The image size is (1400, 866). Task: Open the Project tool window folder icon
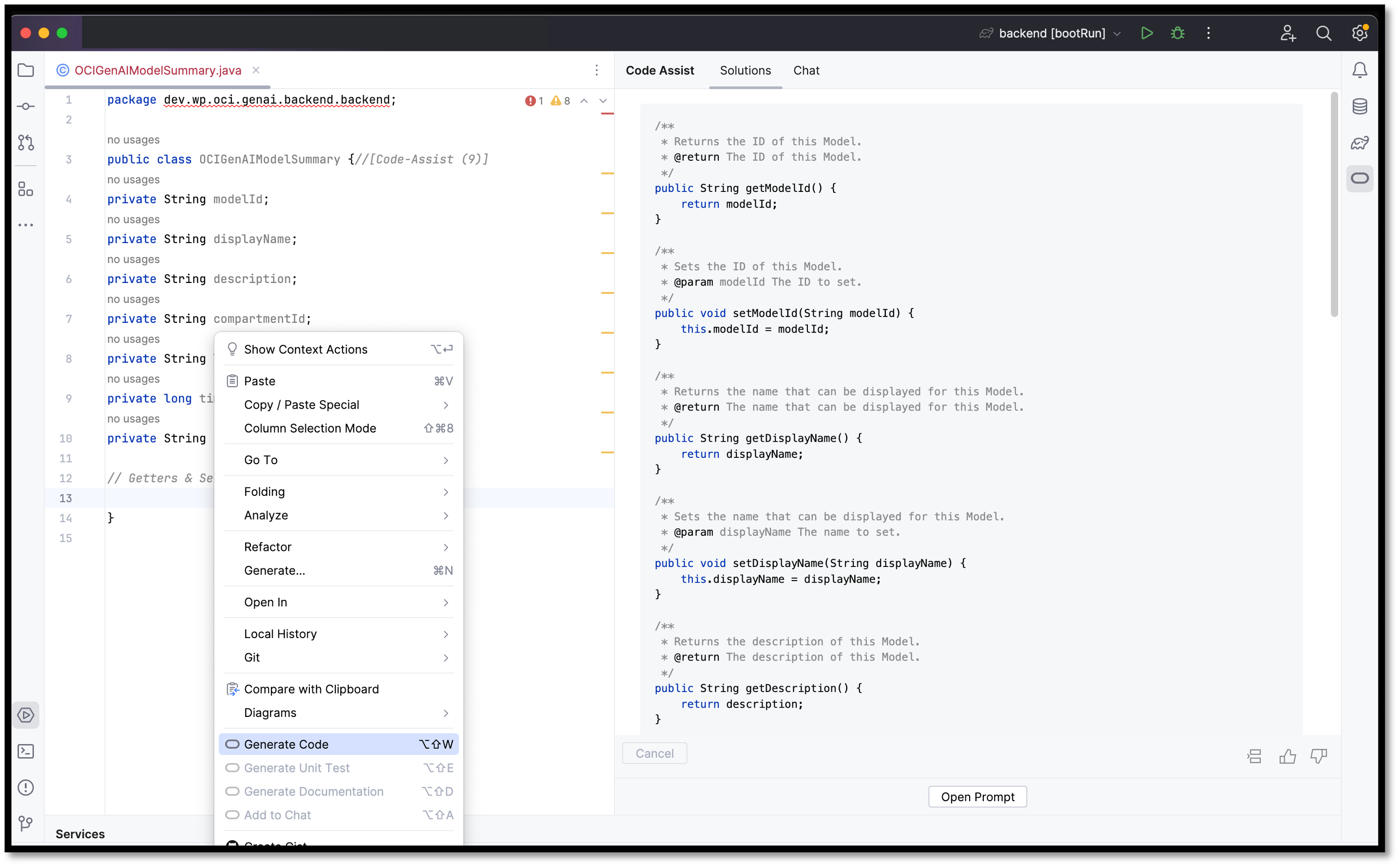(26, 70)
